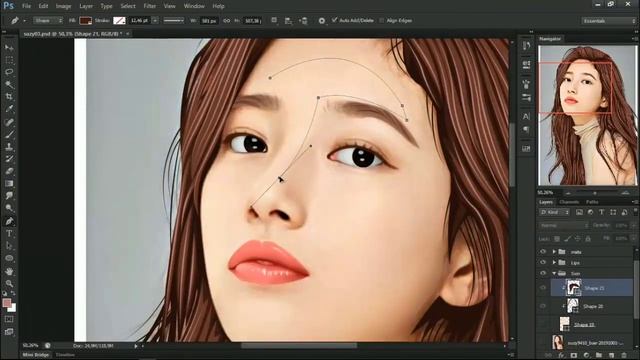Viewport: 640px width, 360px height.
Task: Select the Zoom tool in toolbox
Action: coord(9,283)
